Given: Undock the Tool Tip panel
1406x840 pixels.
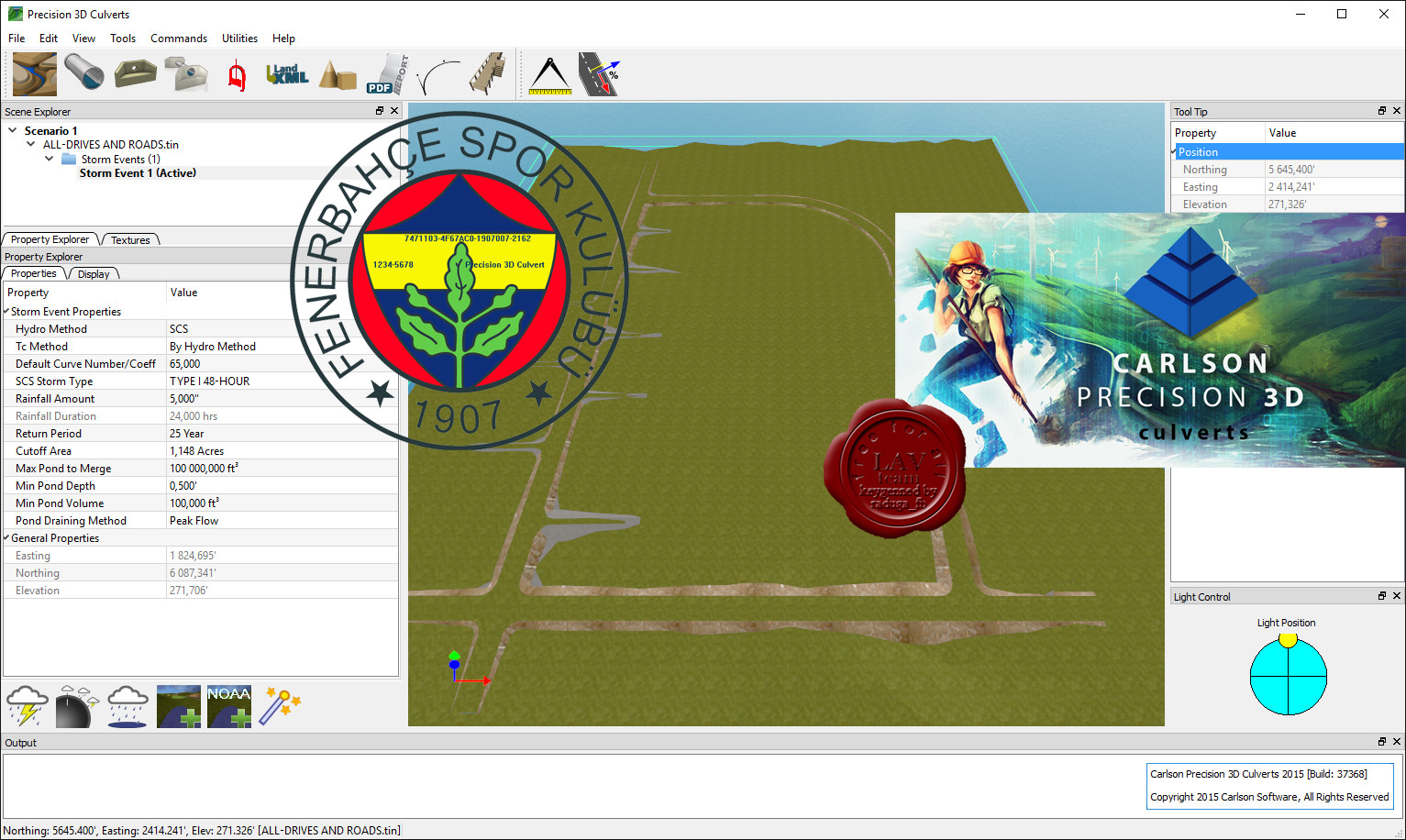Looking at the screenshot, I should tap(1382, 111).
